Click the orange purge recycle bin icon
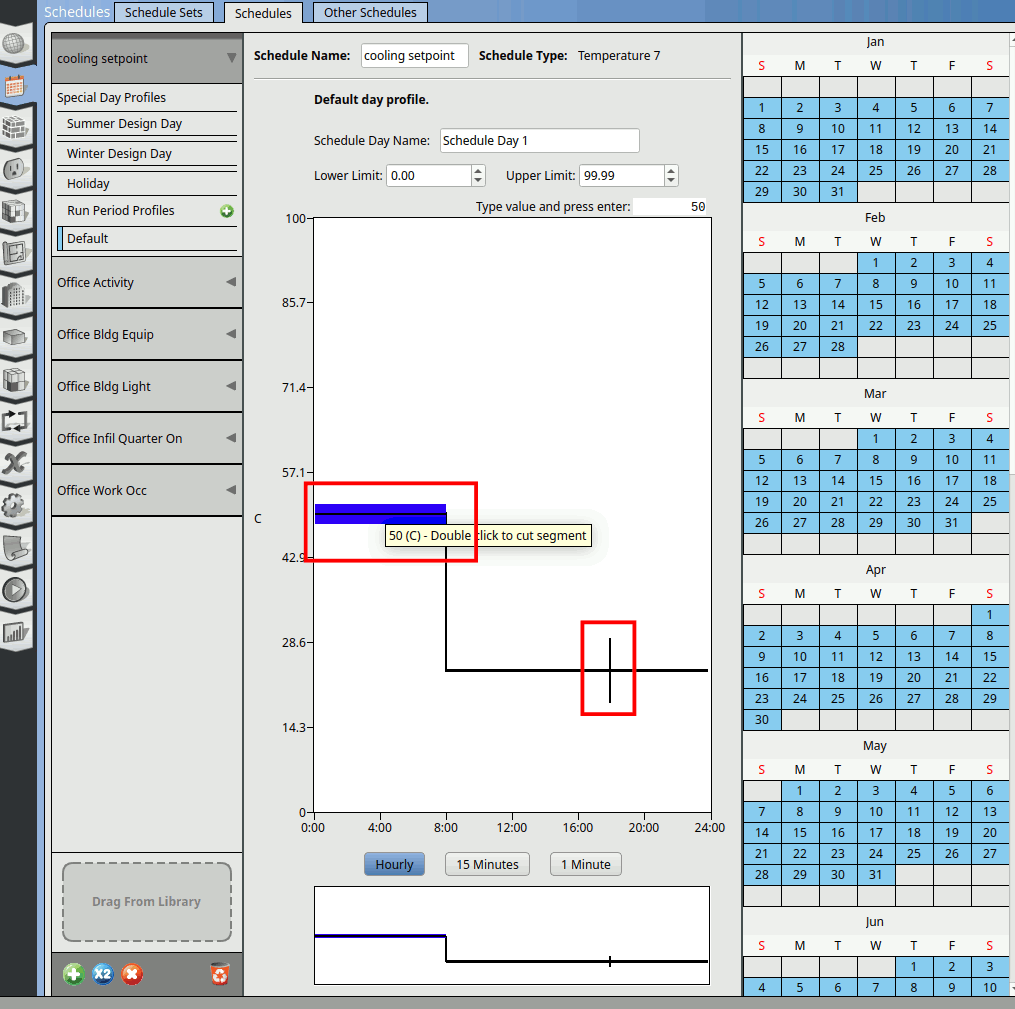 (220, 974)
